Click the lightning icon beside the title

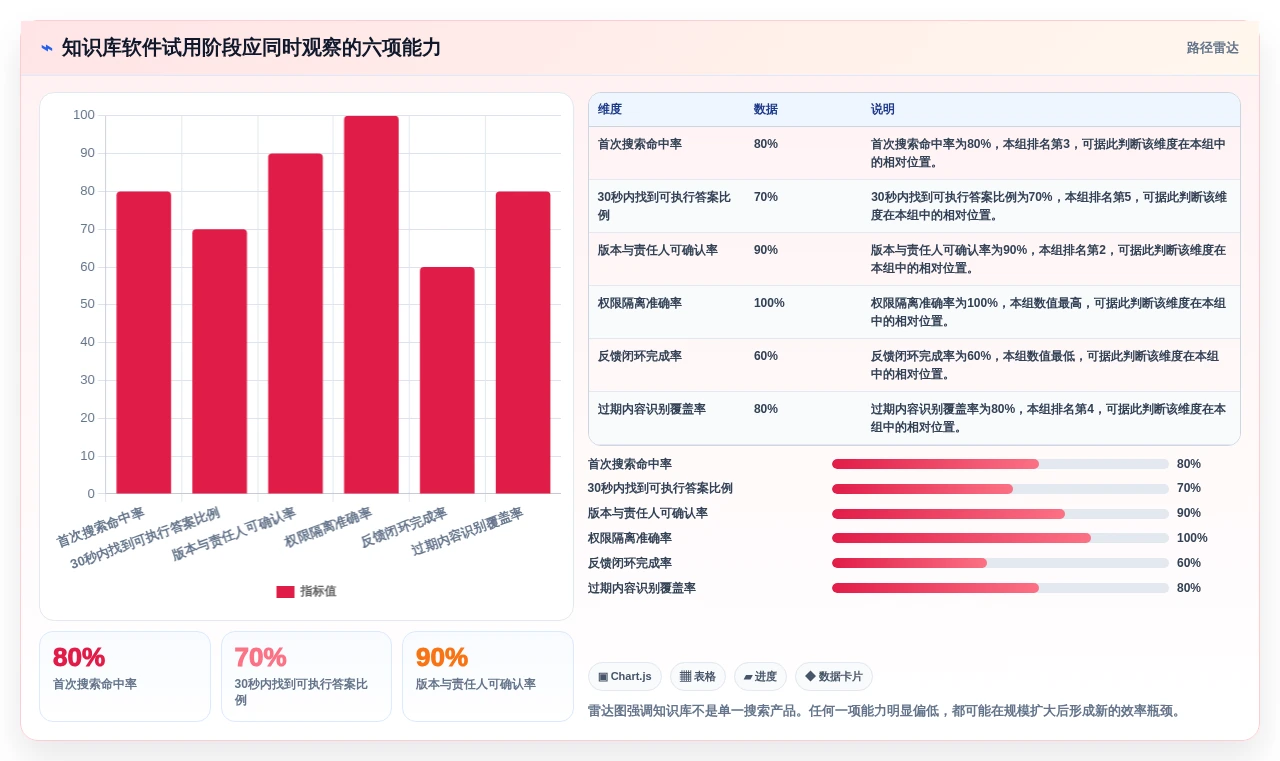47,48
